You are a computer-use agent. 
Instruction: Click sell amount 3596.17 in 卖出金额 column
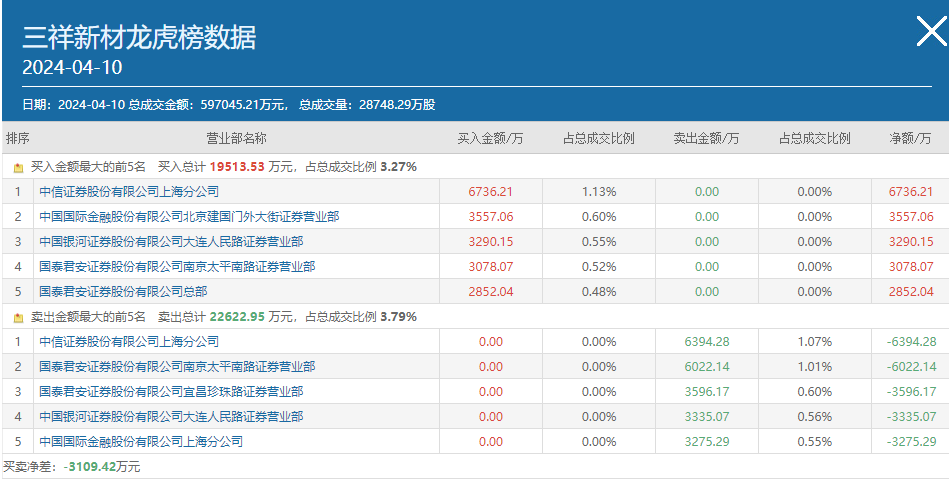pos(707,392)
